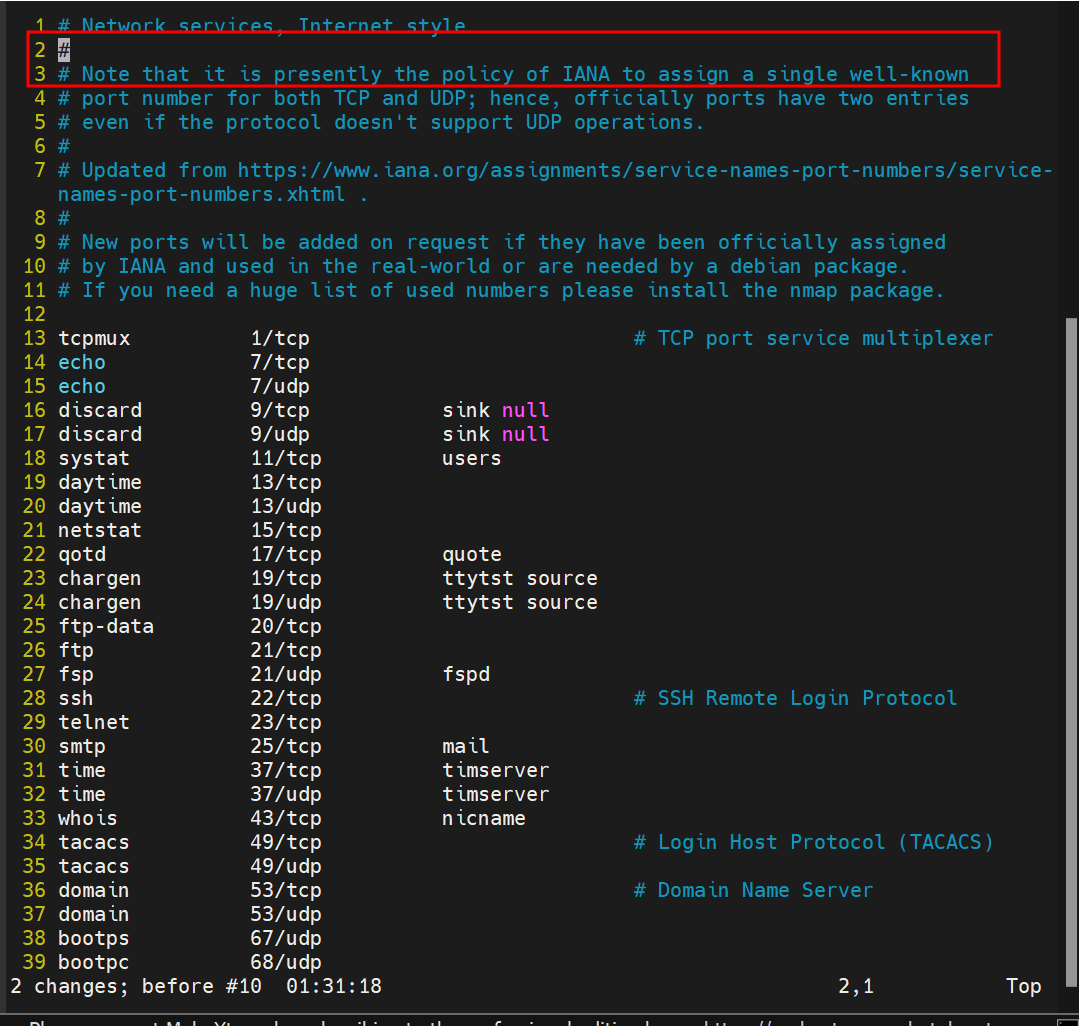Click the whois 'nicname' alias
Viewport: 1079px width, 1026px height.
point(484,818)
